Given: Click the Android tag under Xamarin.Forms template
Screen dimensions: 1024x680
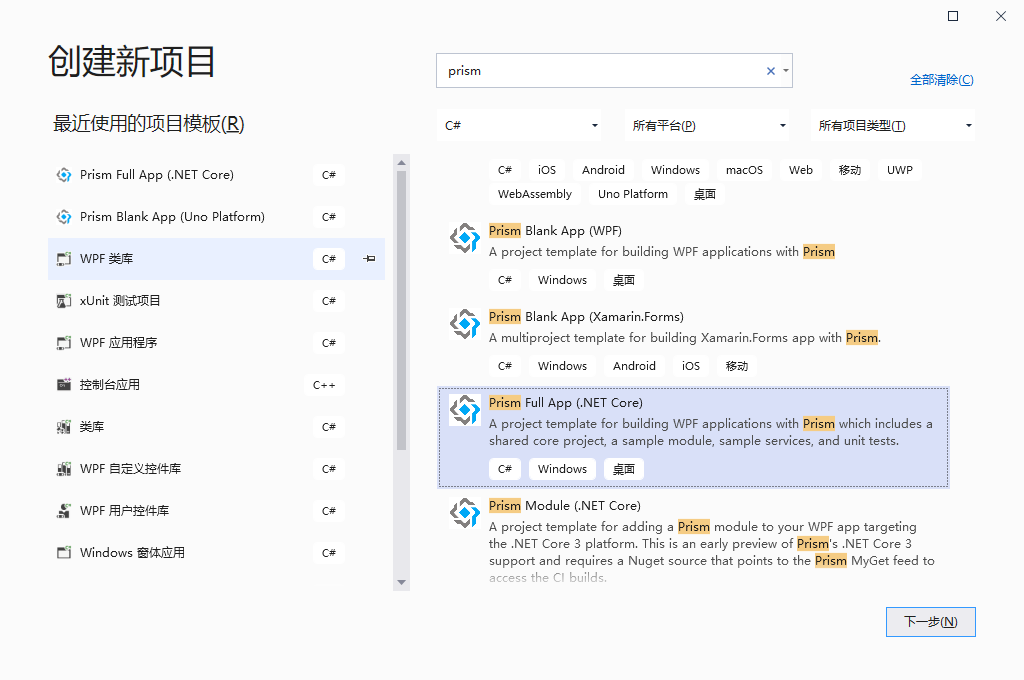Looking at the screenshot, I should point(634,366).
